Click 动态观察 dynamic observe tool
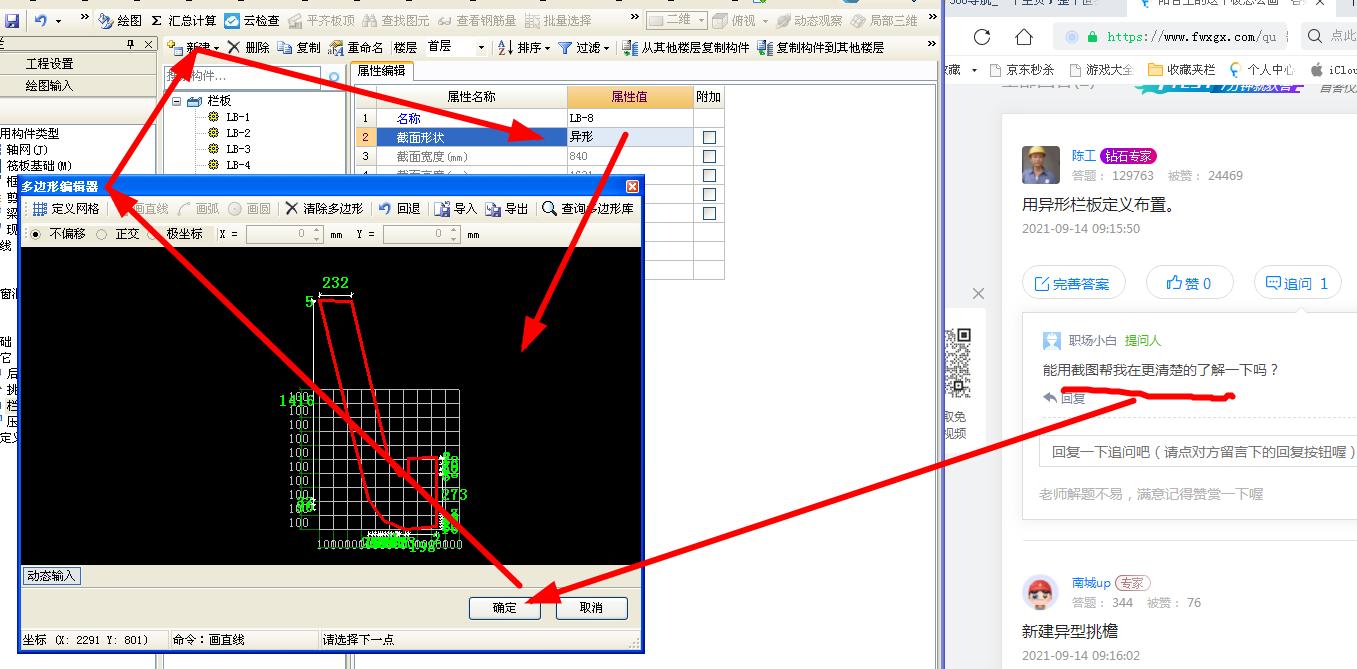The width and height of the screenshot is (1357, 669). [809, 20]
